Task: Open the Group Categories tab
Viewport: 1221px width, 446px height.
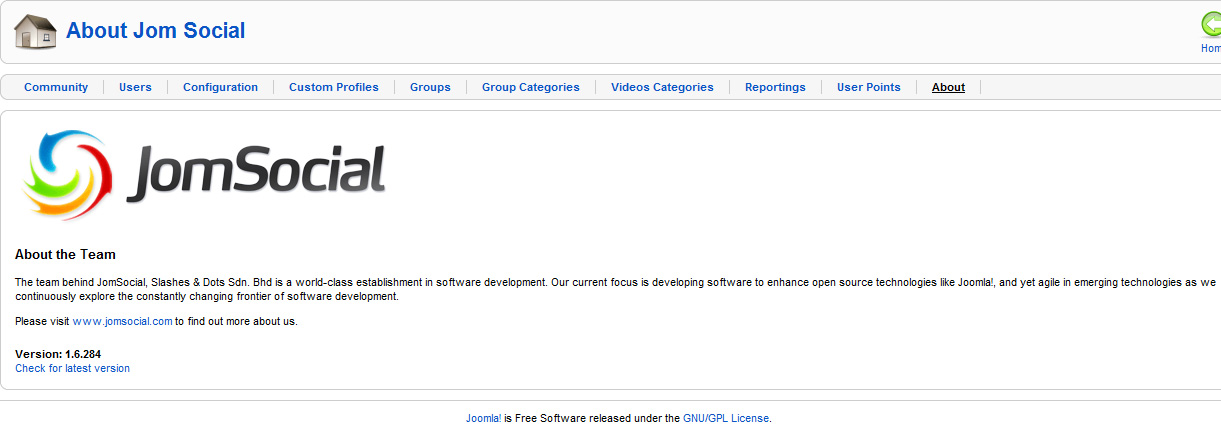Action: [x=531, y=87]
